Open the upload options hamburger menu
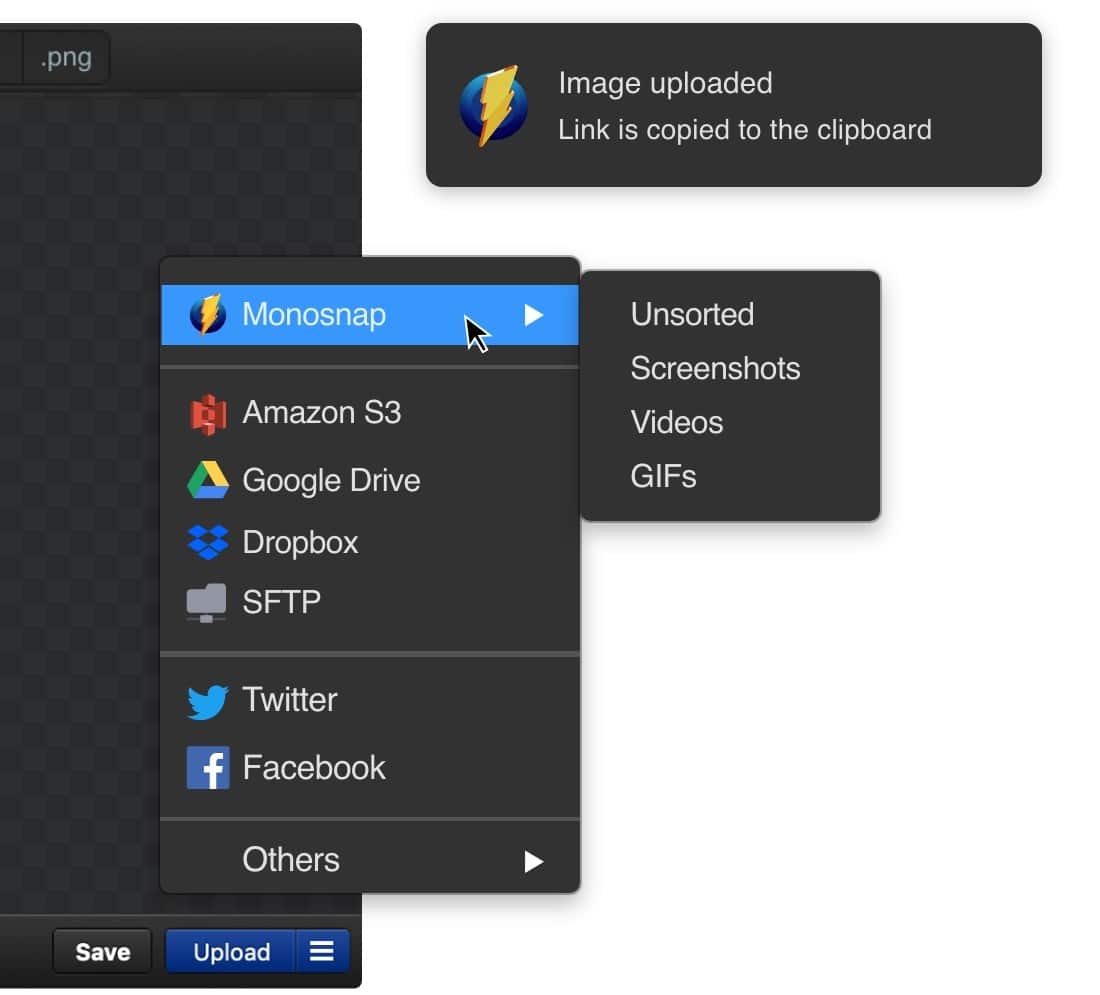The image size is (1100, 995). (322, 951)
